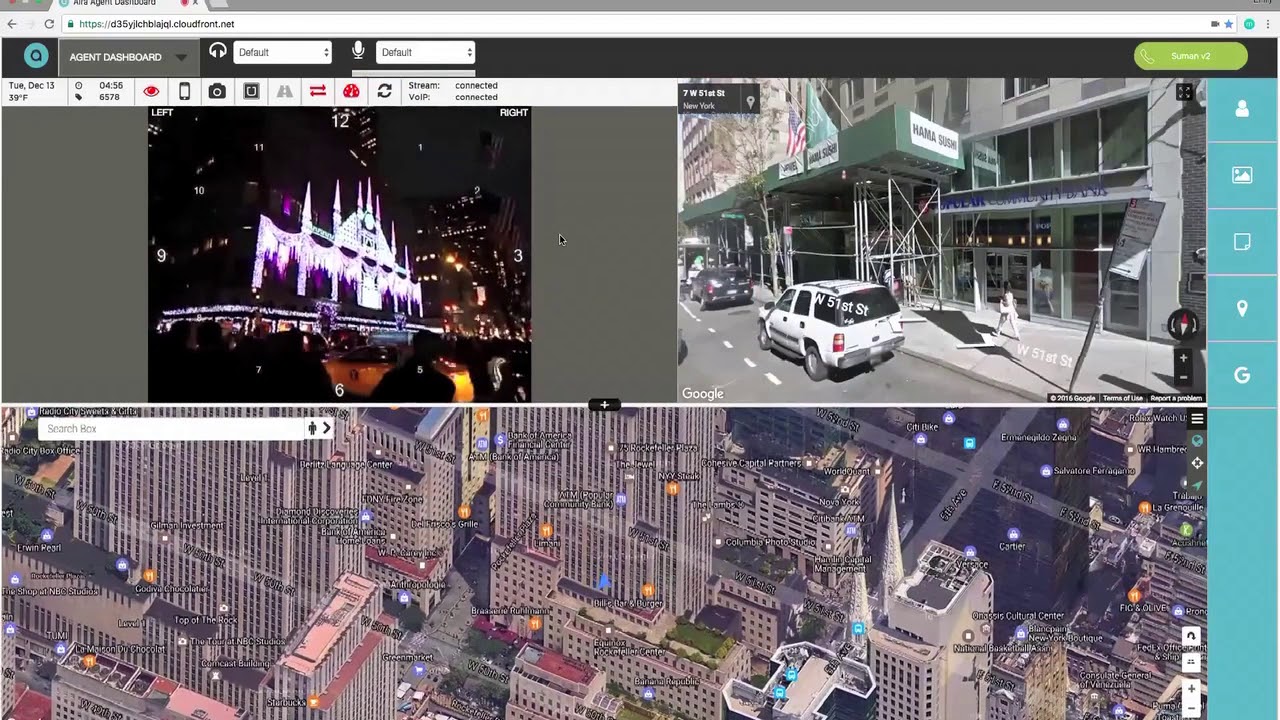
Task: Click the map tilt button
Action: tap(1190, 662)
